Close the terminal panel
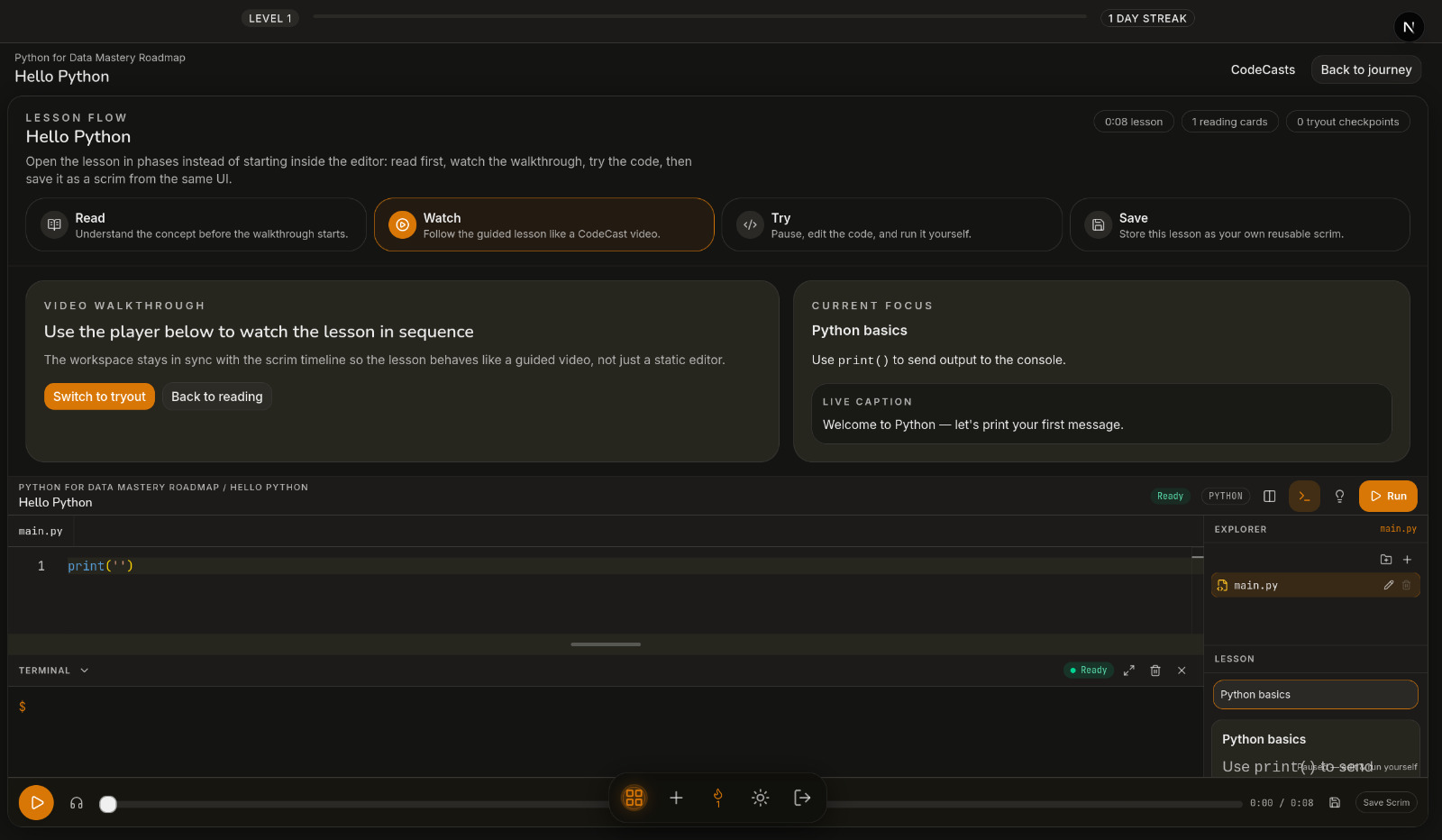Image resolution: width=1442 pixels, height=840 pixels. pos(1182,671)
